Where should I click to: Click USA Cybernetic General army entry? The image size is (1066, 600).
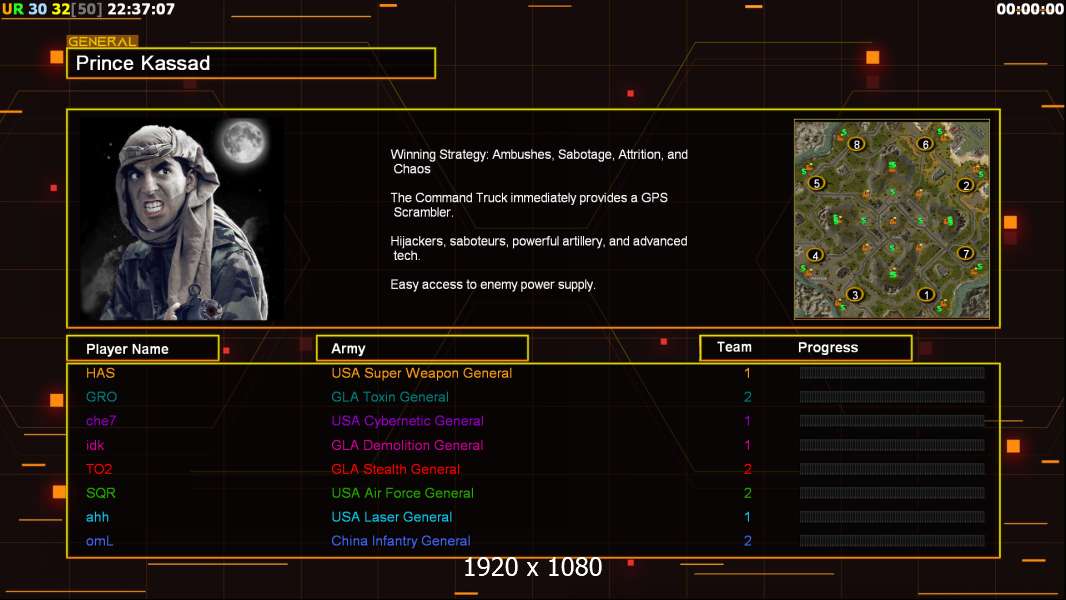[407, 421]
